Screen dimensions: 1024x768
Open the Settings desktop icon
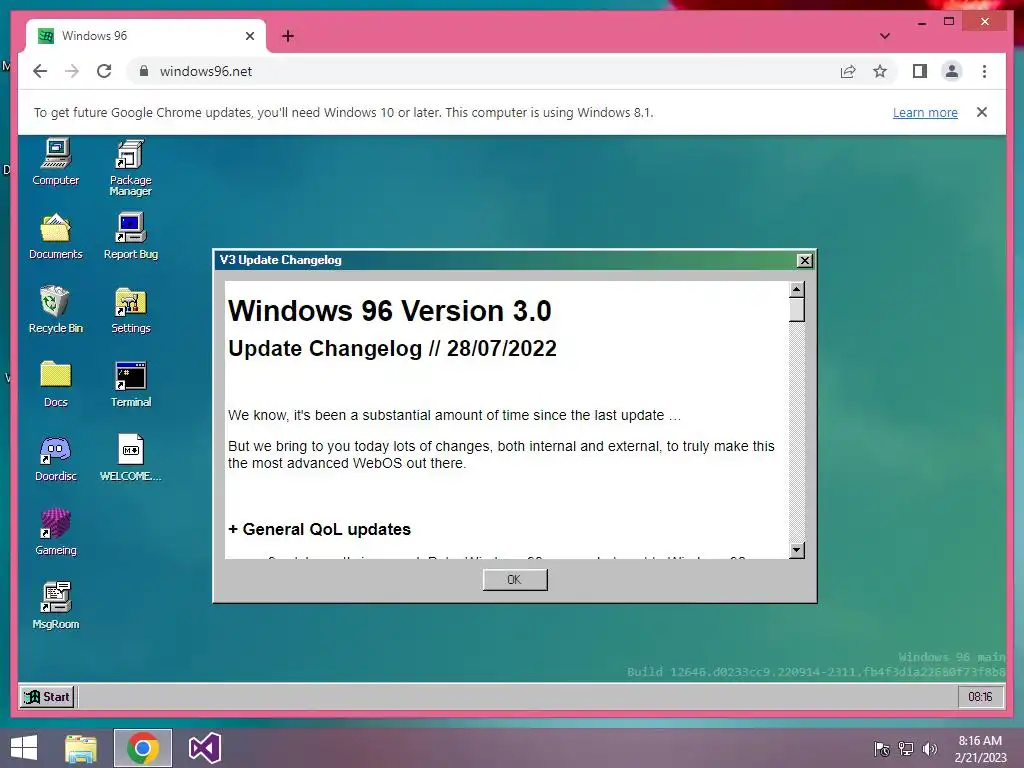click(x=131, y=310)
